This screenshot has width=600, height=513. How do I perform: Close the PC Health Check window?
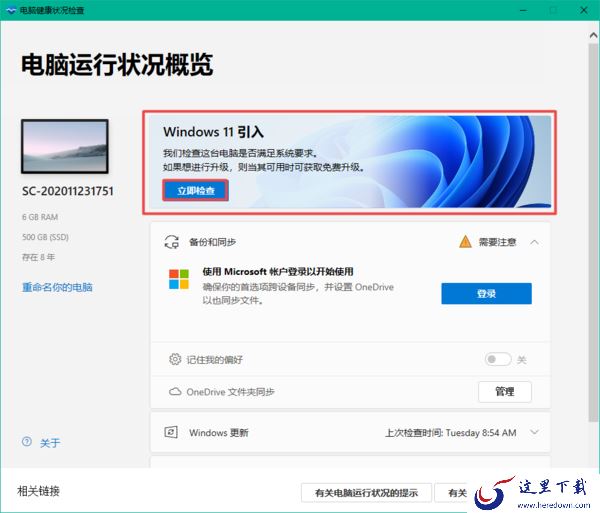[x=584, y=10]
